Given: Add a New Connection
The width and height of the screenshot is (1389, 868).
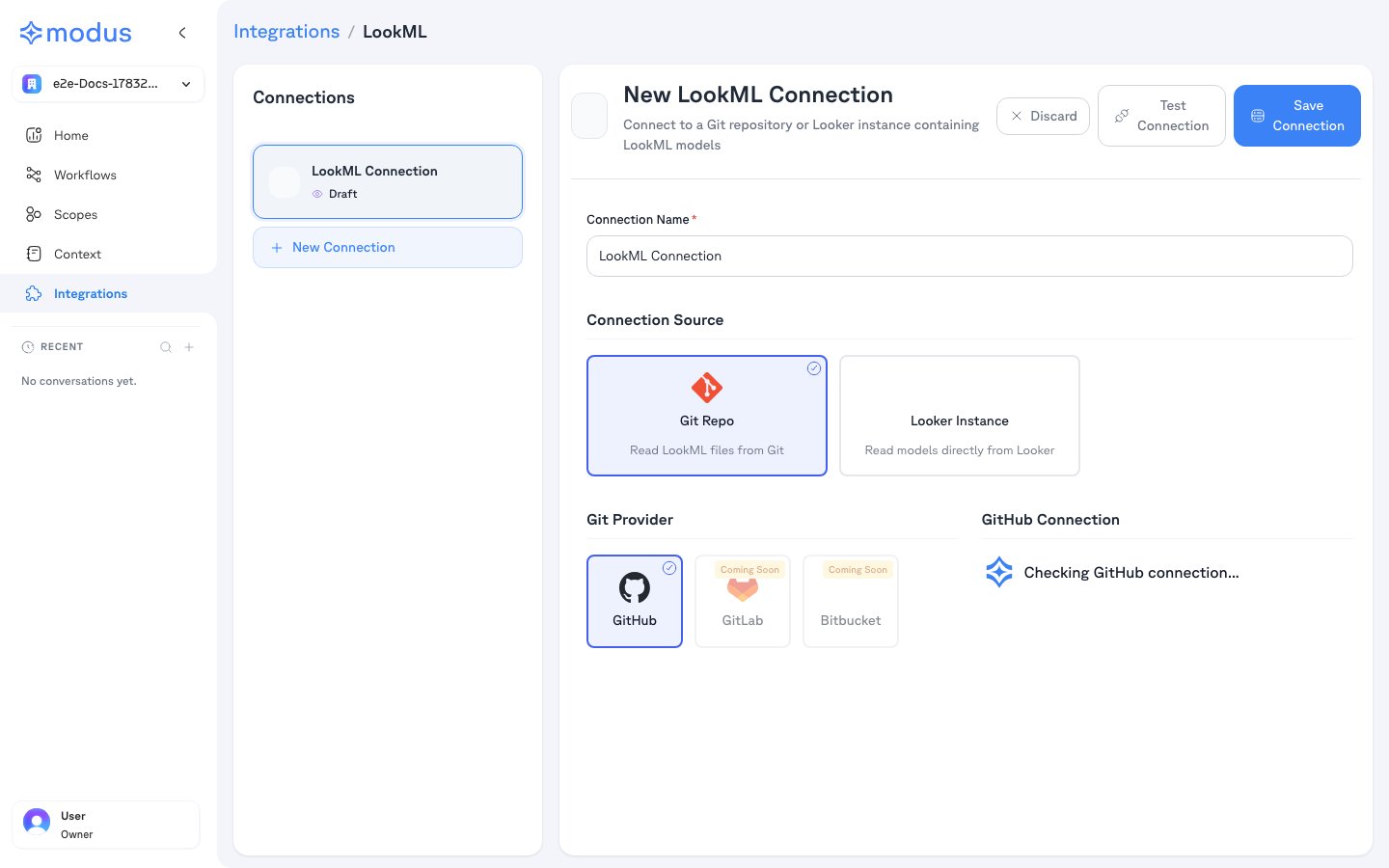Looking at the screenshot, I should coord(388,248).
